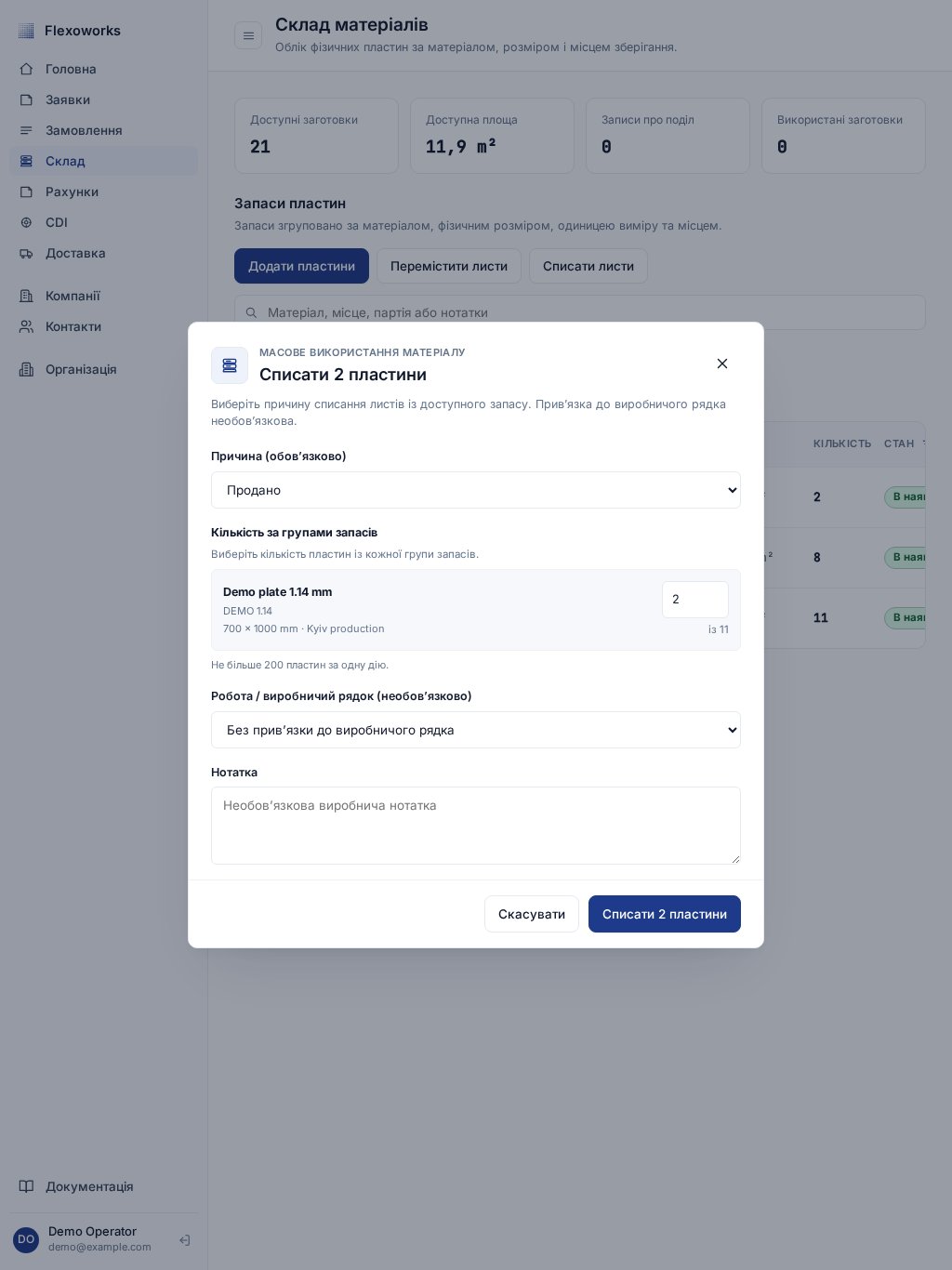Click the Рахунки icon in the sidebar
This screenshot has width=952, height=1270.
[27, 192]
